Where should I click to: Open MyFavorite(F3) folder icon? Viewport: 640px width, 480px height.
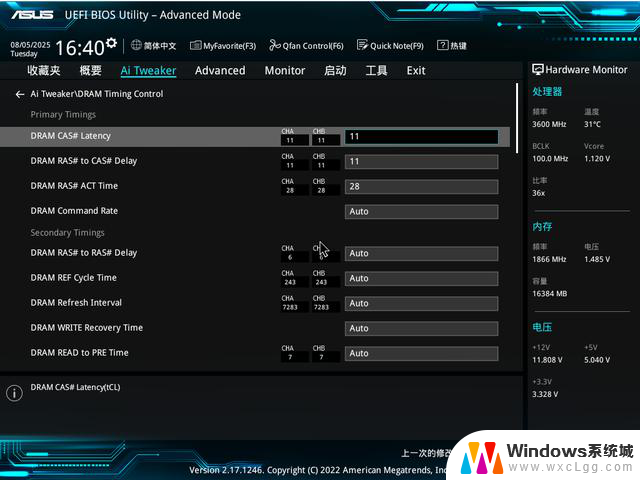pos(196,45)
